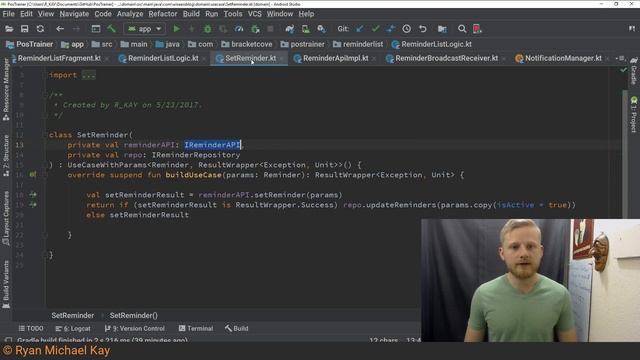Screen dimensions: 640x360
Task: Click the Git update project blue arrow
Action: [x=360, y=29]
